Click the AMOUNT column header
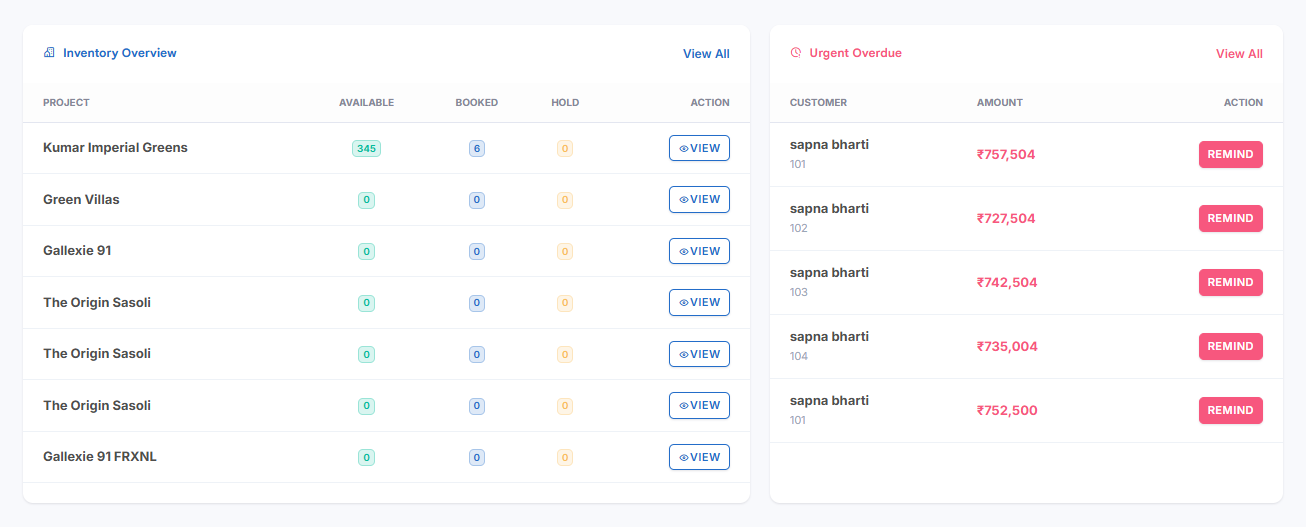 pyautogui.click(x=999, y=103)
